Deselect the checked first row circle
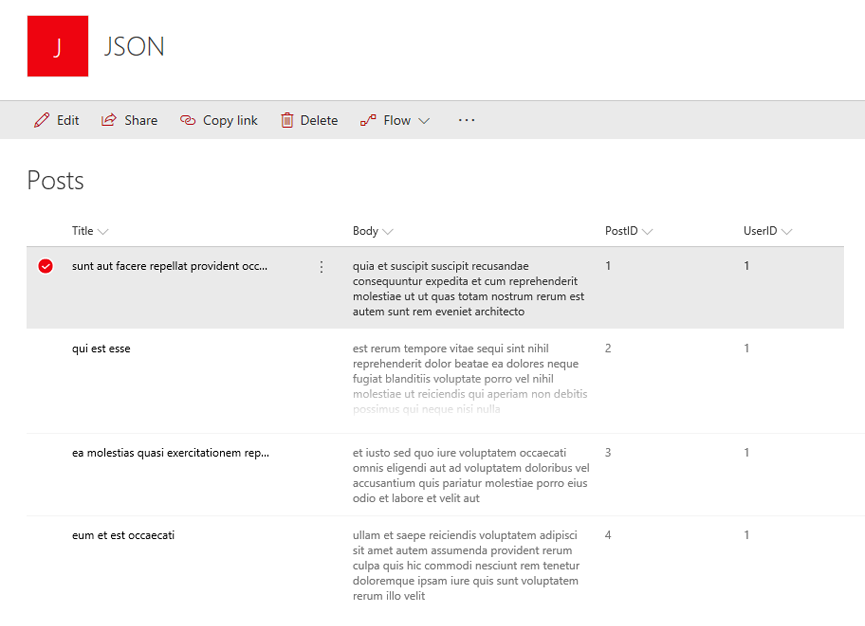 (45, 267)
